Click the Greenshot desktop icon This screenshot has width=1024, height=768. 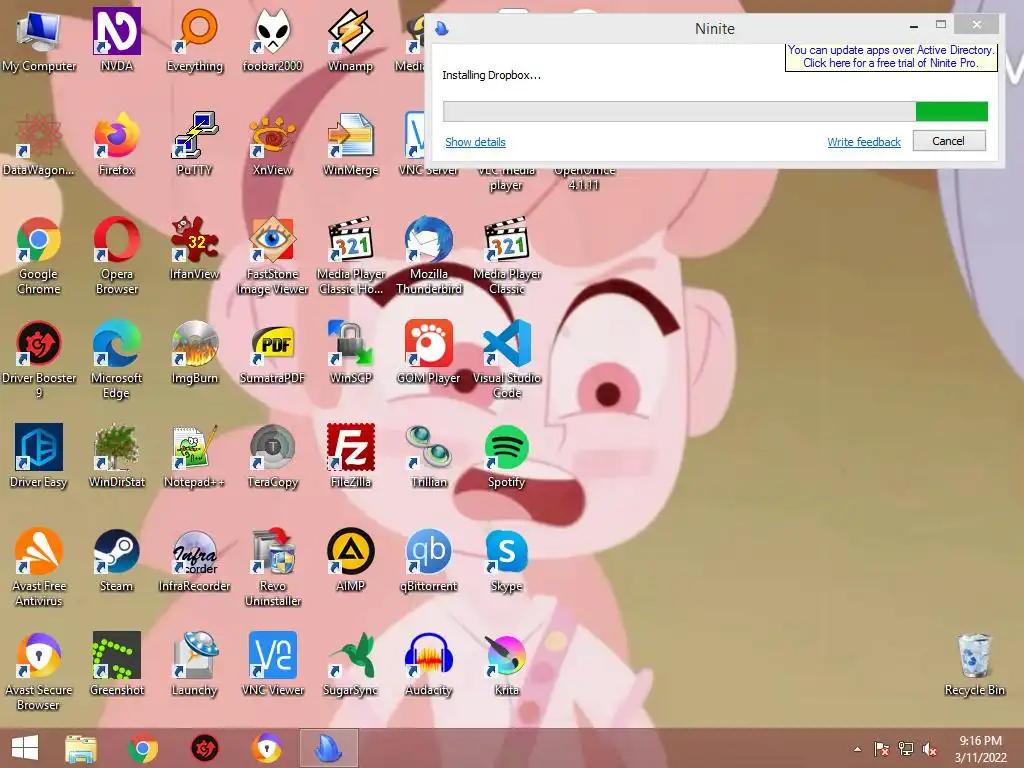click(x=116, y=664)
